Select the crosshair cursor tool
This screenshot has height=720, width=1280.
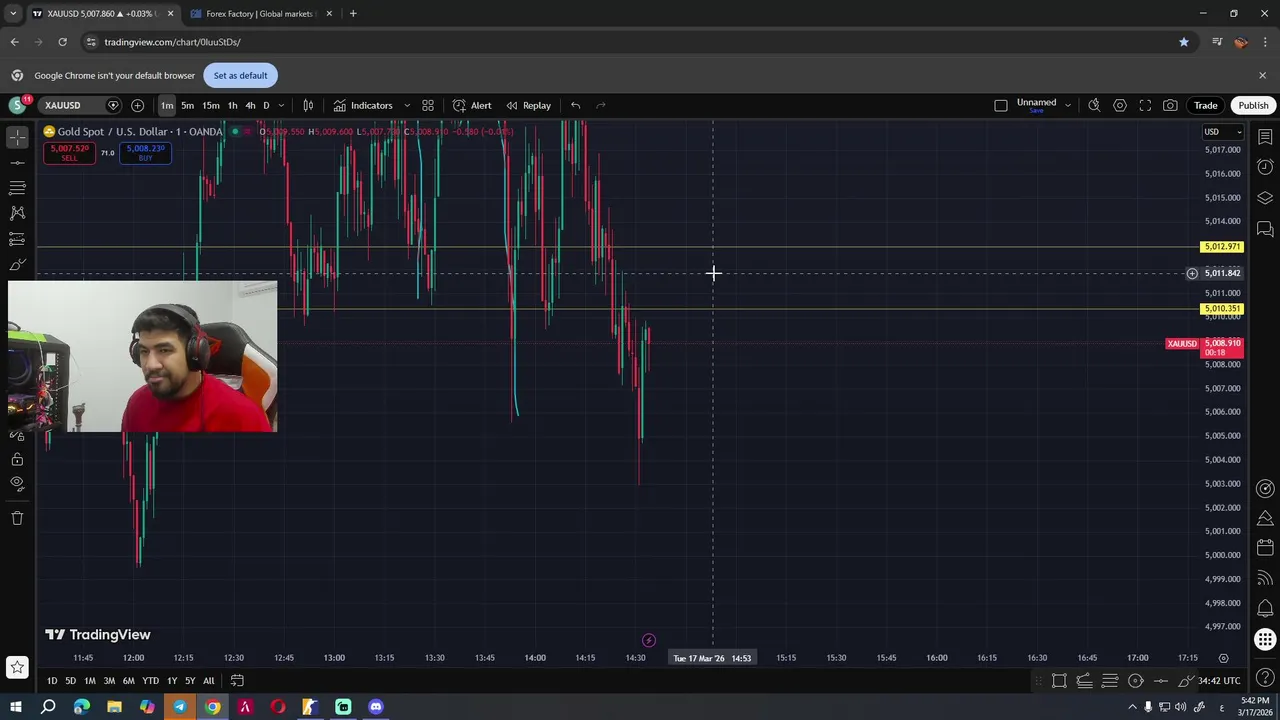17,136
